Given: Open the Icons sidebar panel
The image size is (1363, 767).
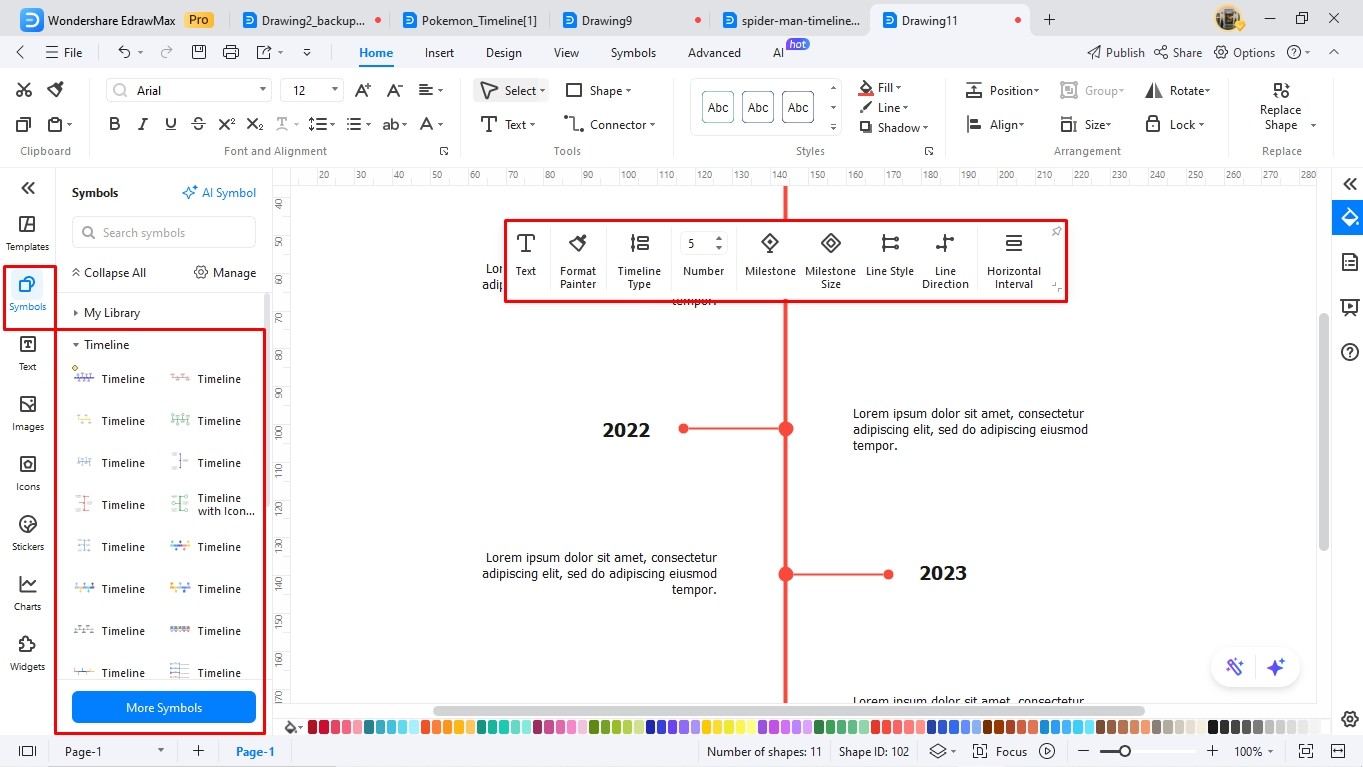Looking at the screenshot, I should click(x=27, y=473).
